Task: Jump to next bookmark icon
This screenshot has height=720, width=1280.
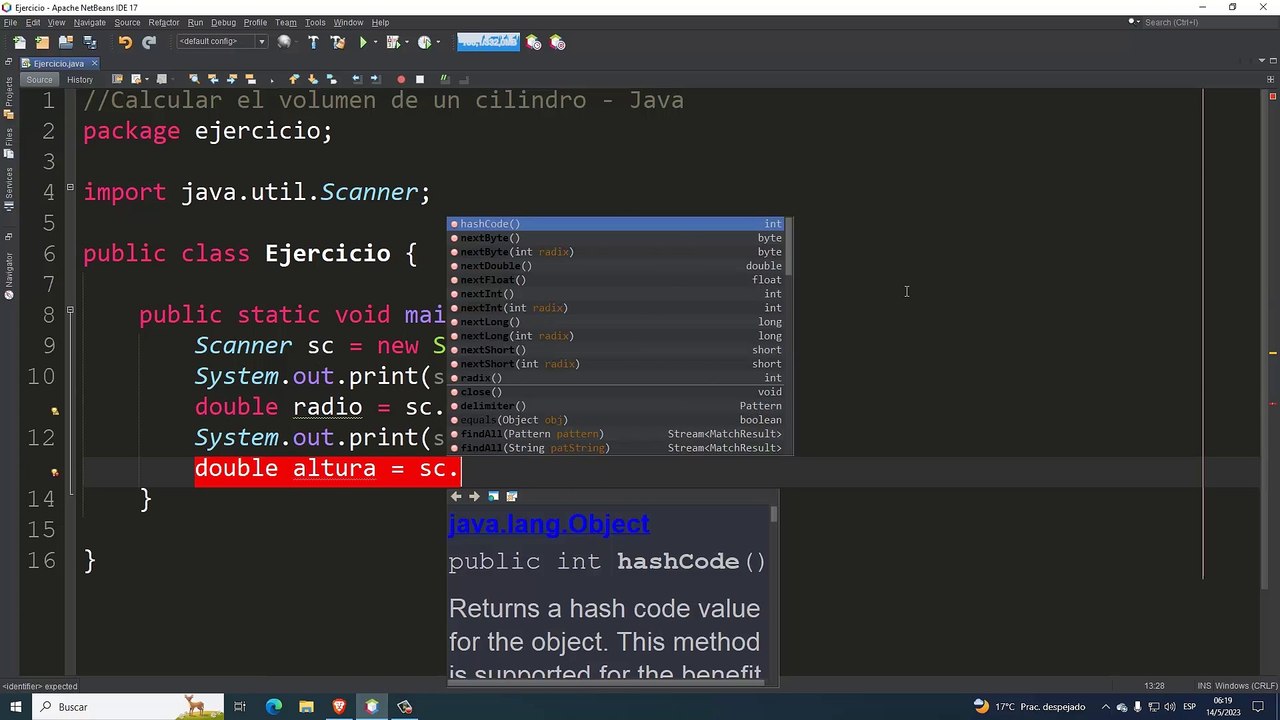Action: [x=313, y=79]
